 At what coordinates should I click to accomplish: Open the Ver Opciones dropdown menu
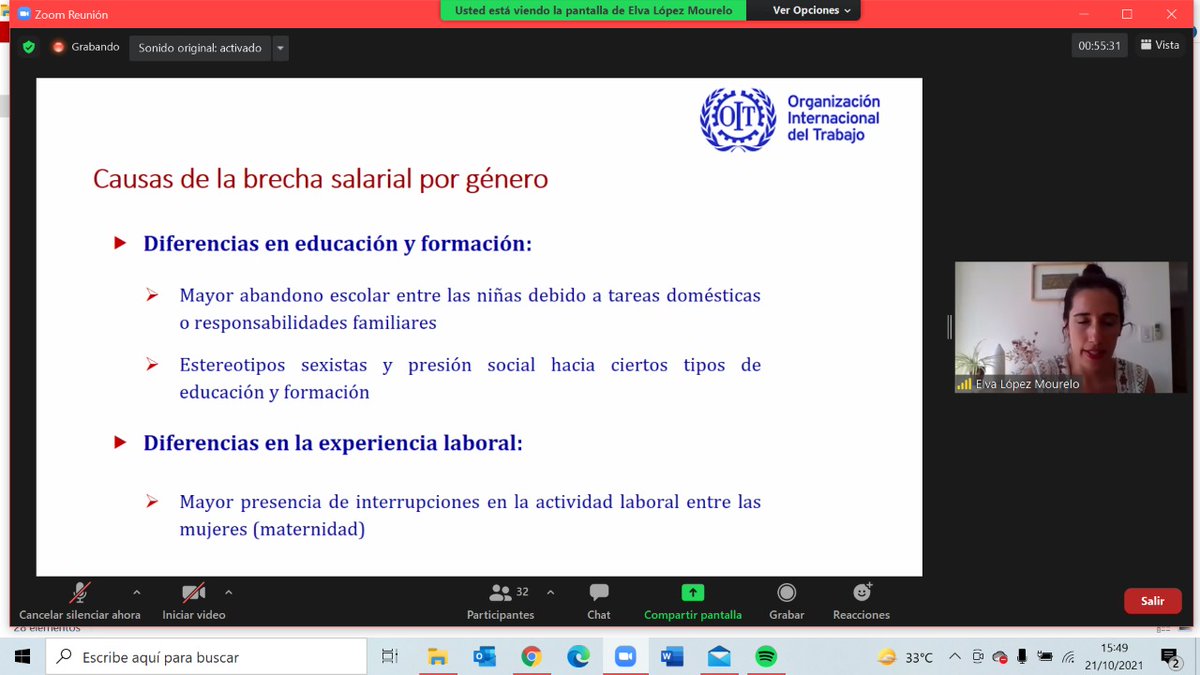click(x=811, y=10)
